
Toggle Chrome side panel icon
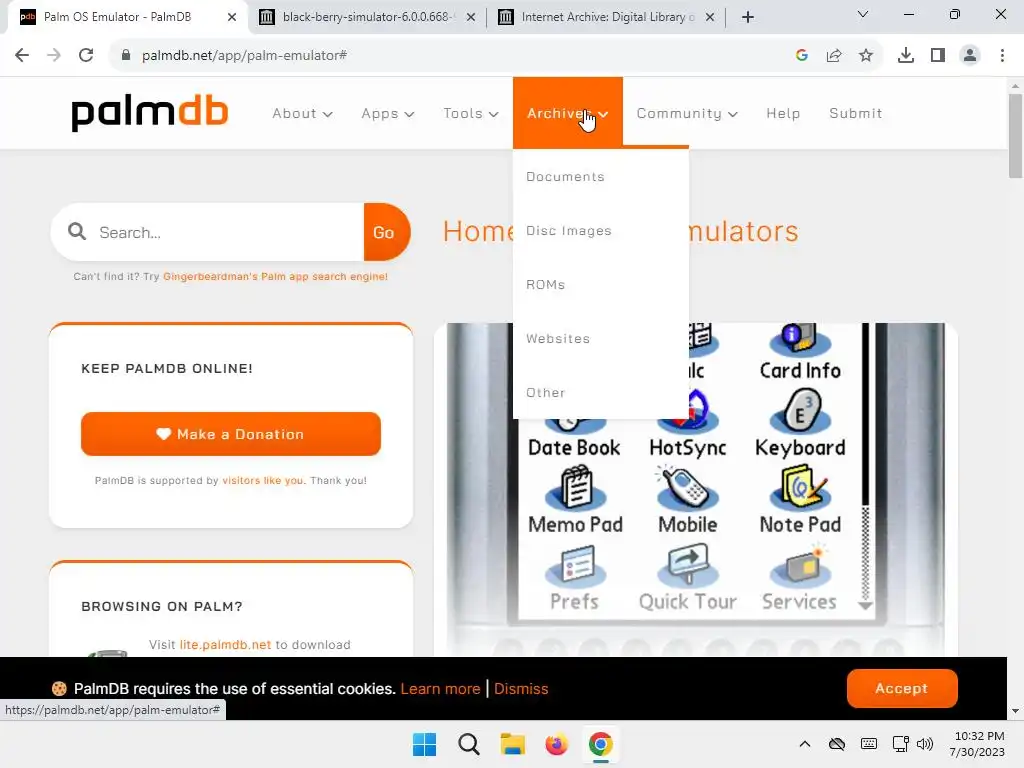point(938,56)
